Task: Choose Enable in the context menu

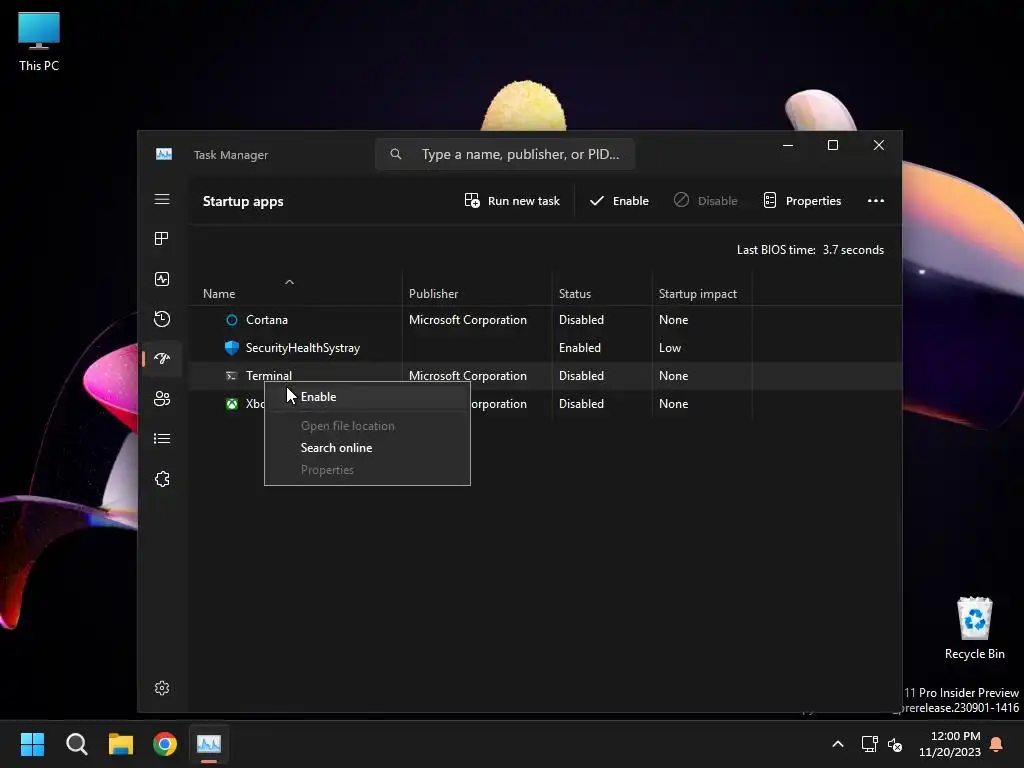Action: coord(367,397)
